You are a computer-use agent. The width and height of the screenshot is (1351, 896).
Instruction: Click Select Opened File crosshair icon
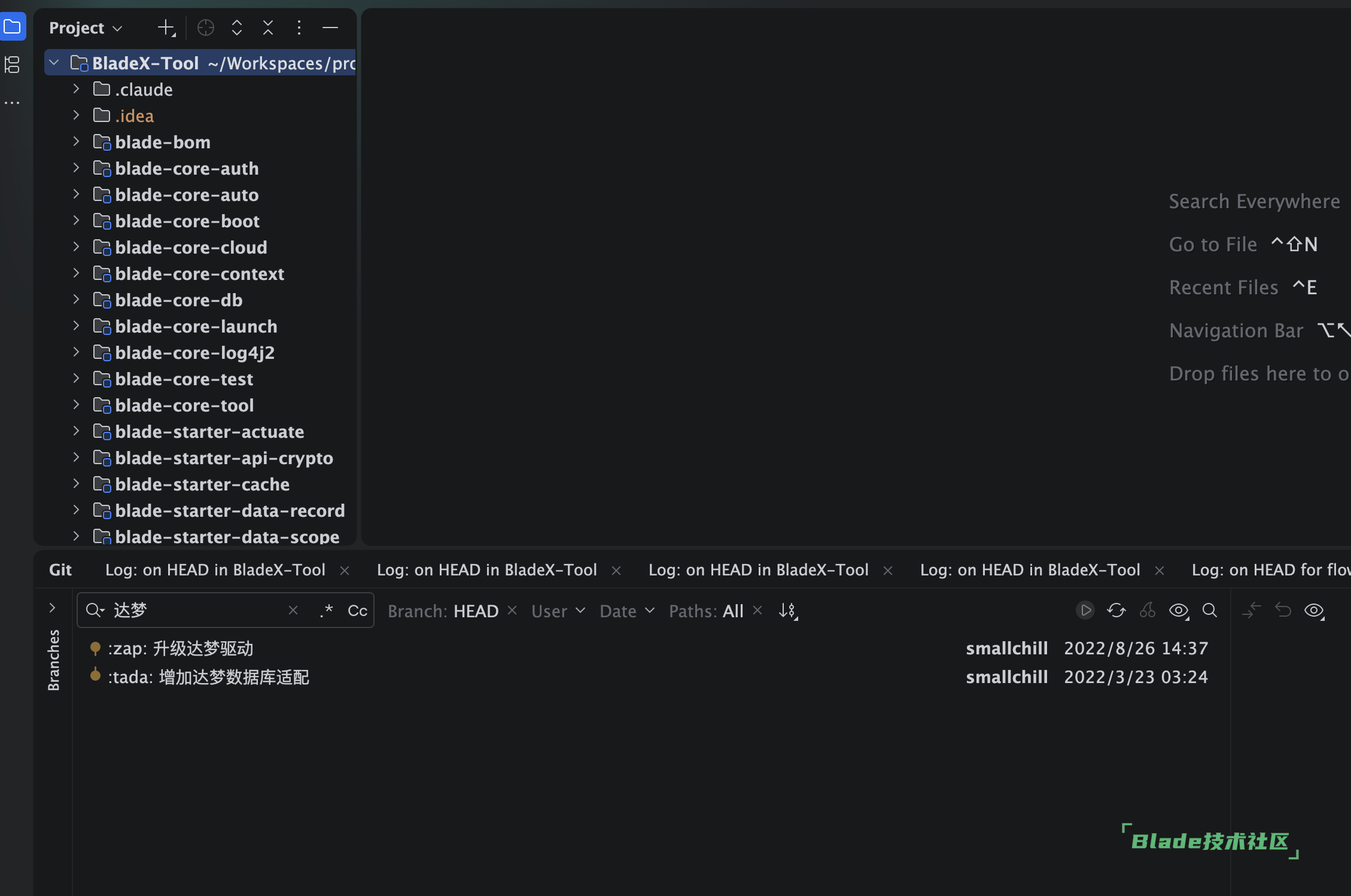tap(205, 28)
